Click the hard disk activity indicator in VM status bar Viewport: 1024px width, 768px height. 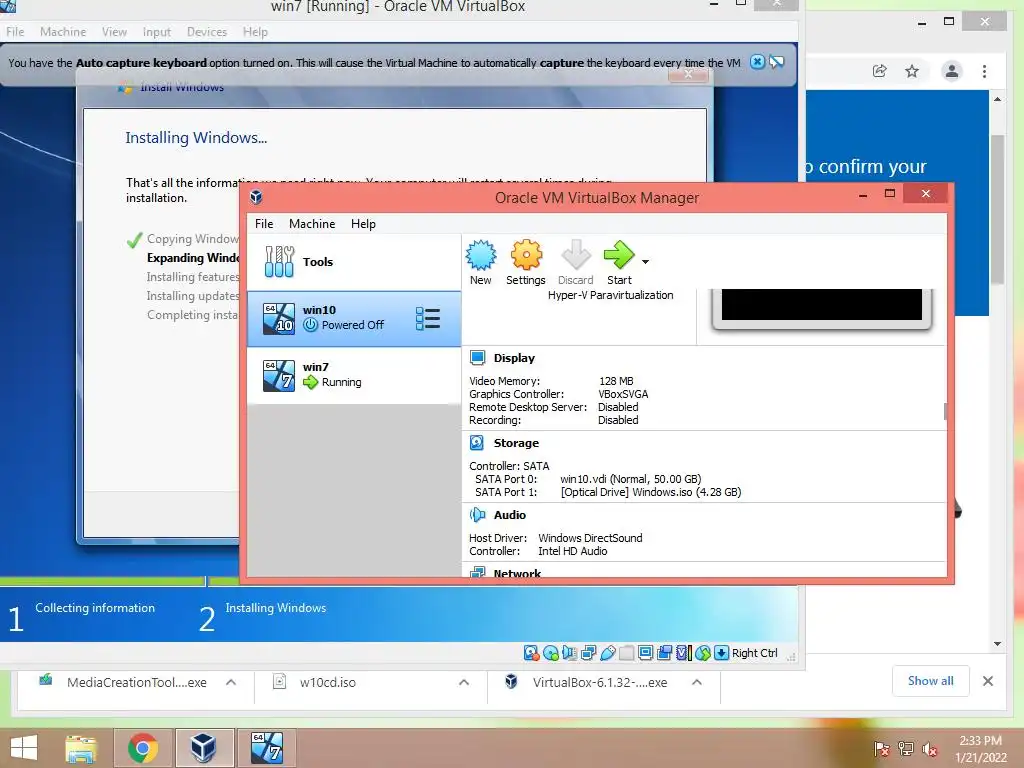[531, 653]
